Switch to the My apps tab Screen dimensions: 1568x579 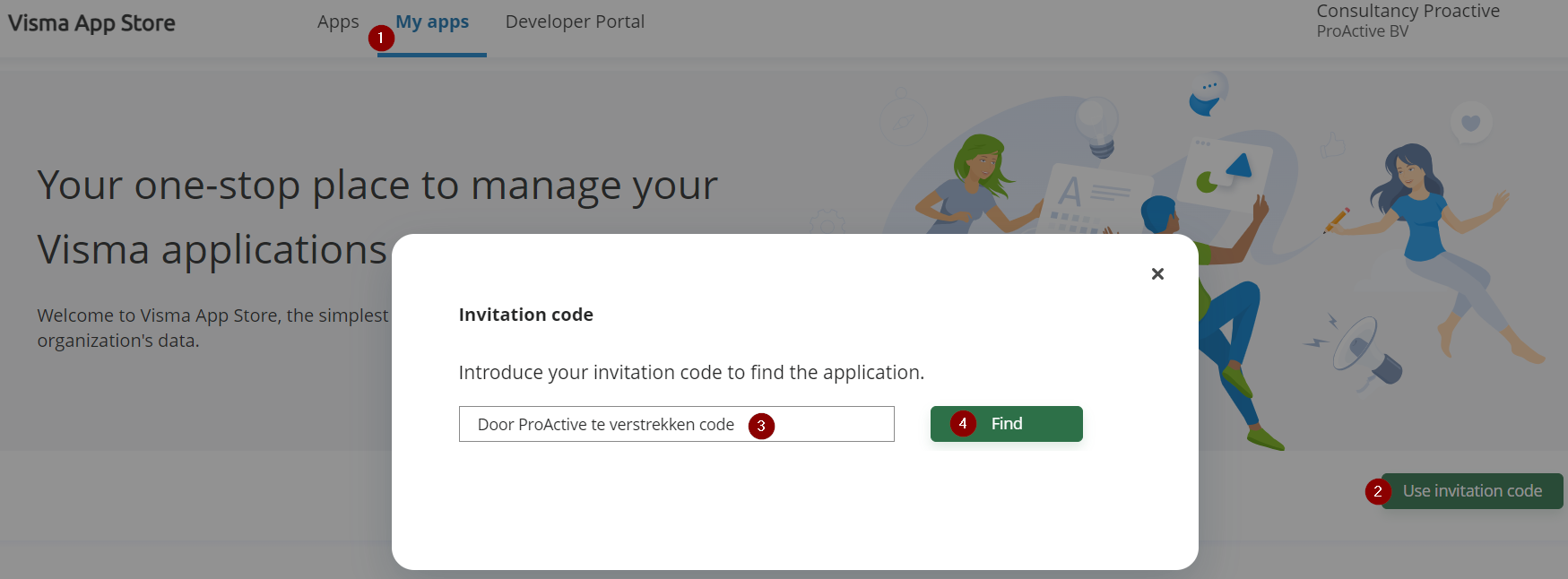[x=432, y=22]
